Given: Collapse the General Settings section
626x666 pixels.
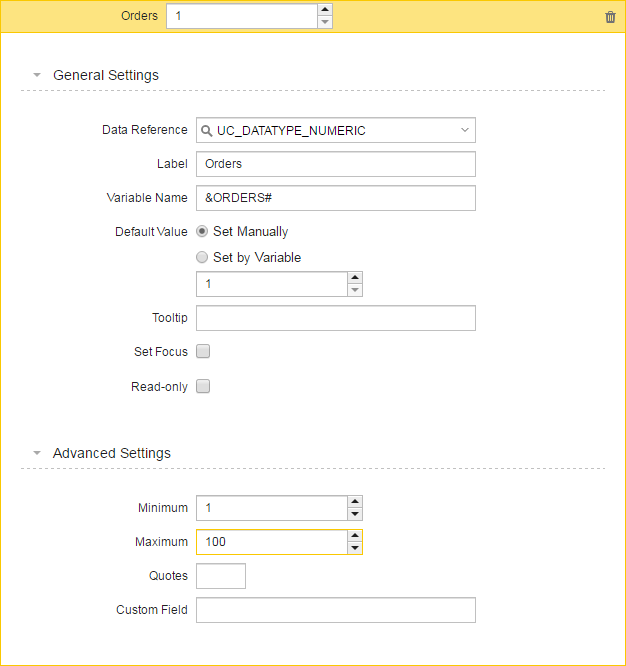Looking at the screenshot, I should [37, 75].
